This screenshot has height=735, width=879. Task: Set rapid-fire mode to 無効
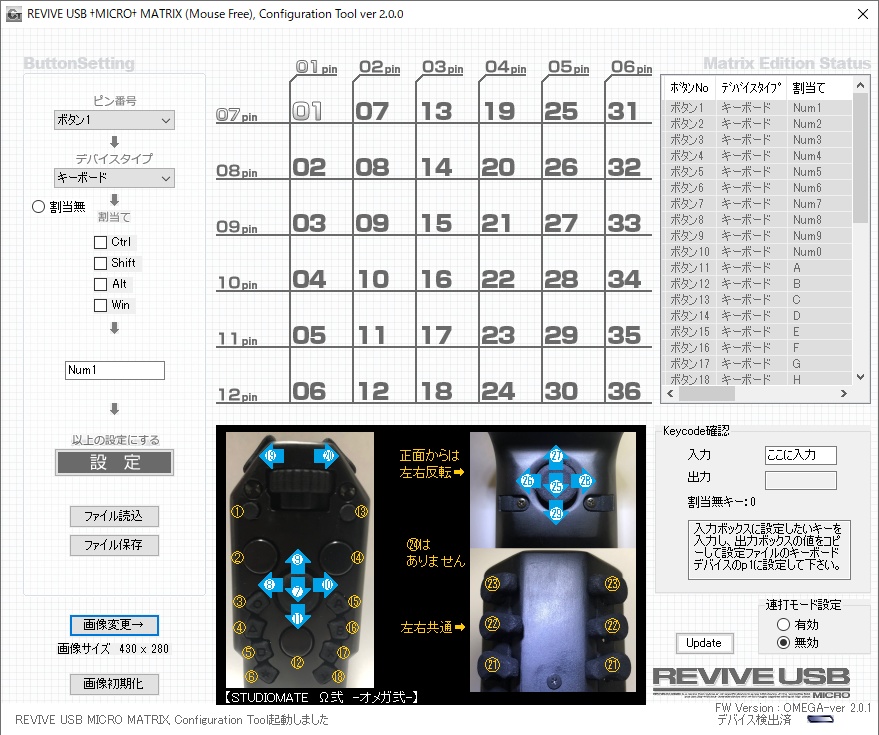click(x=784, y=642)
